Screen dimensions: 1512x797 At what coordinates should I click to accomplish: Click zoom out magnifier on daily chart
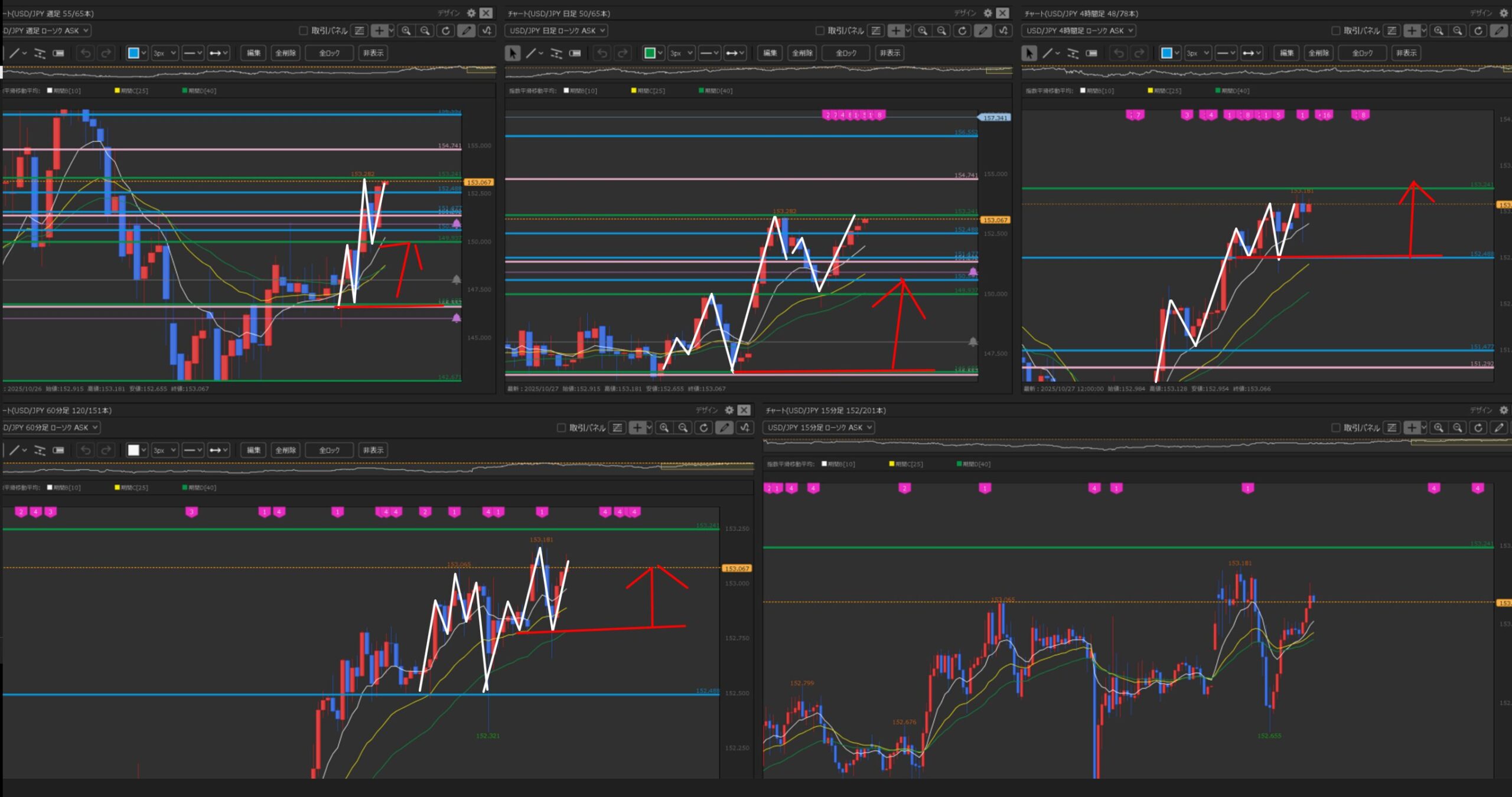tap(941, 31)
